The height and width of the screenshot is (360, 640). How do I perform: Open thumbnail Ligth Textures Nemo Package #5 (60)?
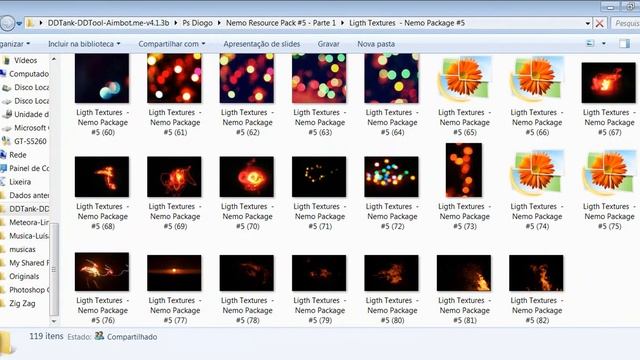point(102,78)
